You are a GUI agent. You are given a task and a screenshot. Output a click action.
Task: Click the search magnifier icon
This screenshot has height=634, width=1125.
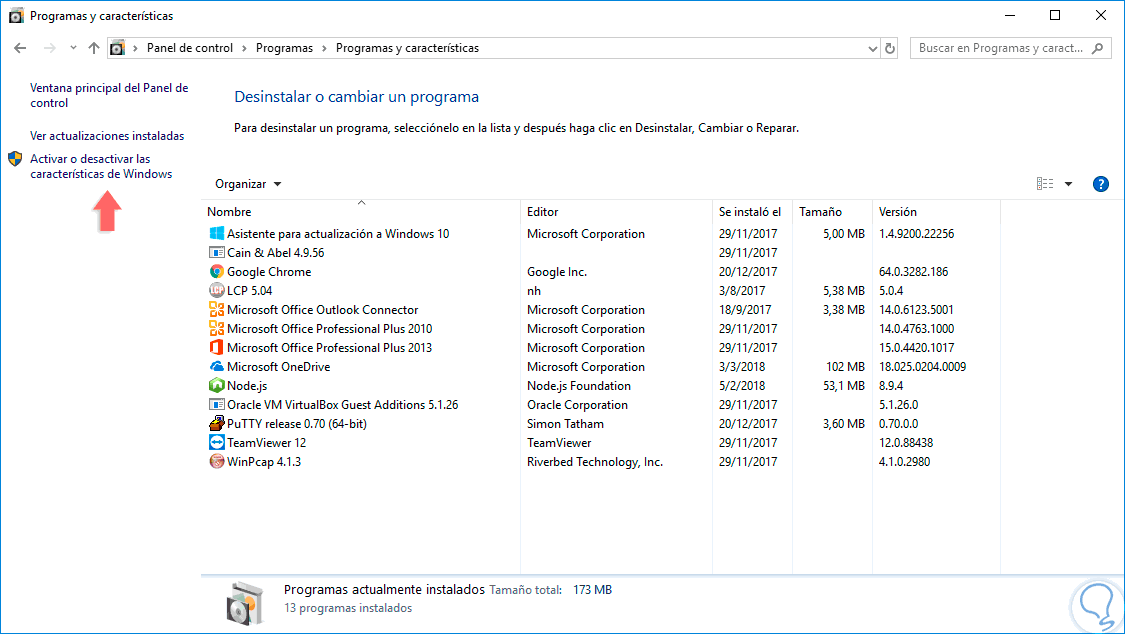(1098, 48)
